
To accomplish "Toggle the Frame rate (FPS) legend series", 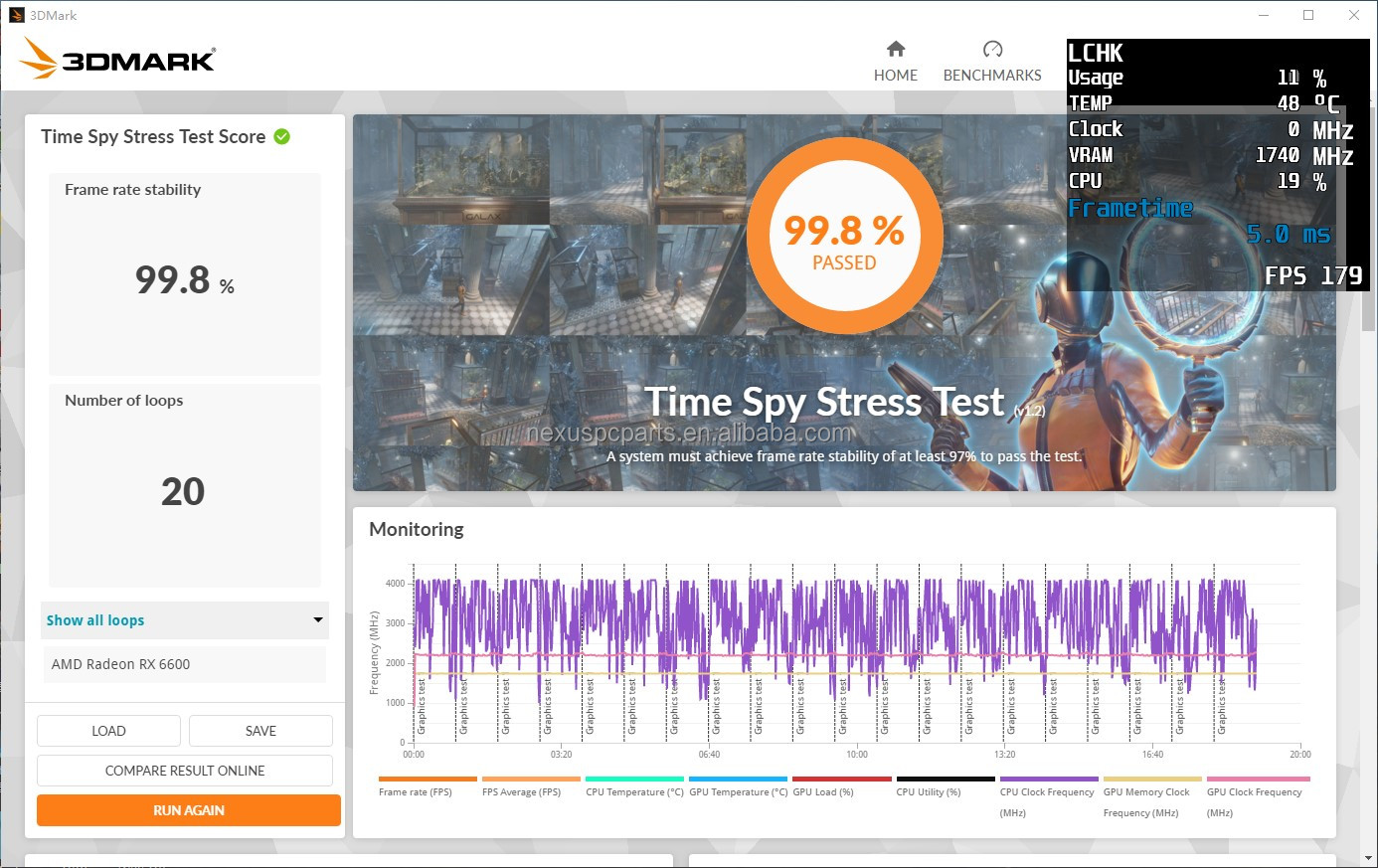I will point(416,792).
